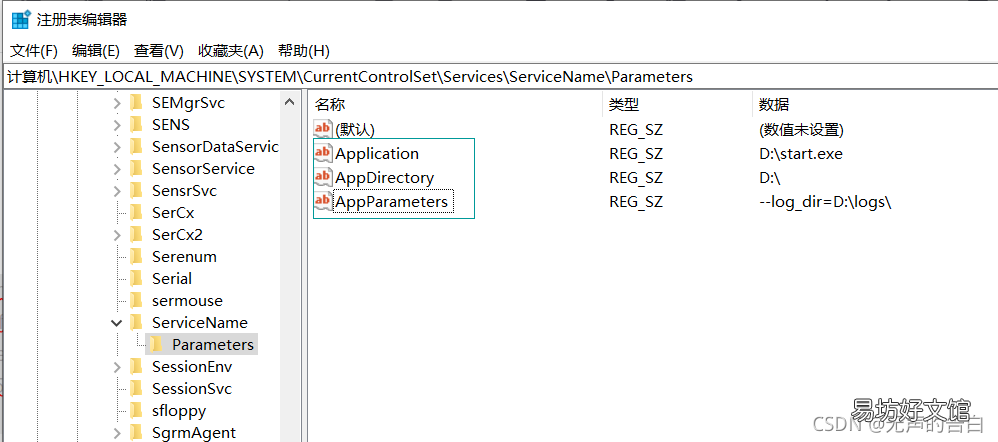This screenshot has height=442, width=998.
Task: Click the (数值未设置) data cell
Action: point(801,130)
